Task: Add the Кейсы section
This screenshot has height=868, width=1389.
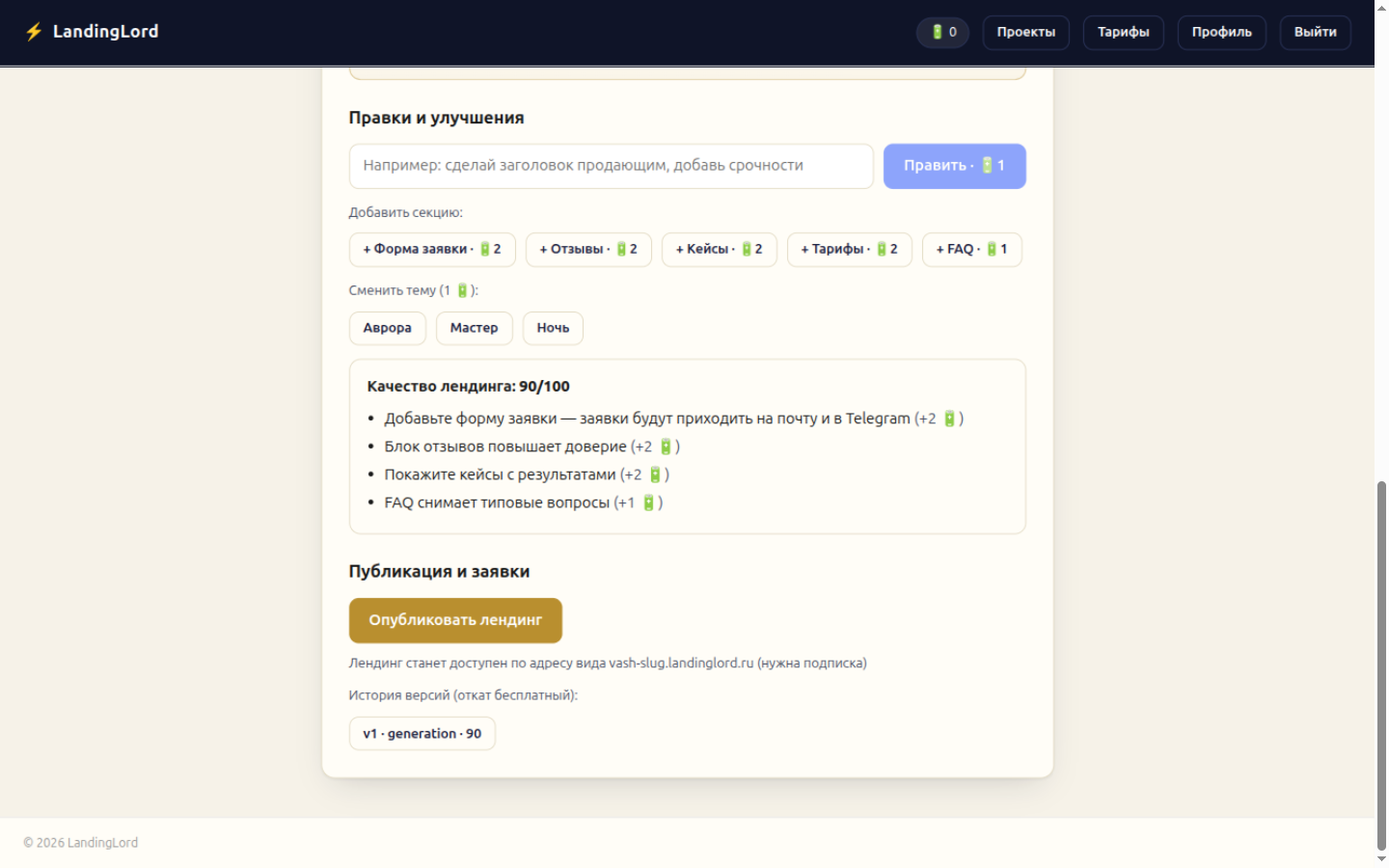Action: (719, 249)
